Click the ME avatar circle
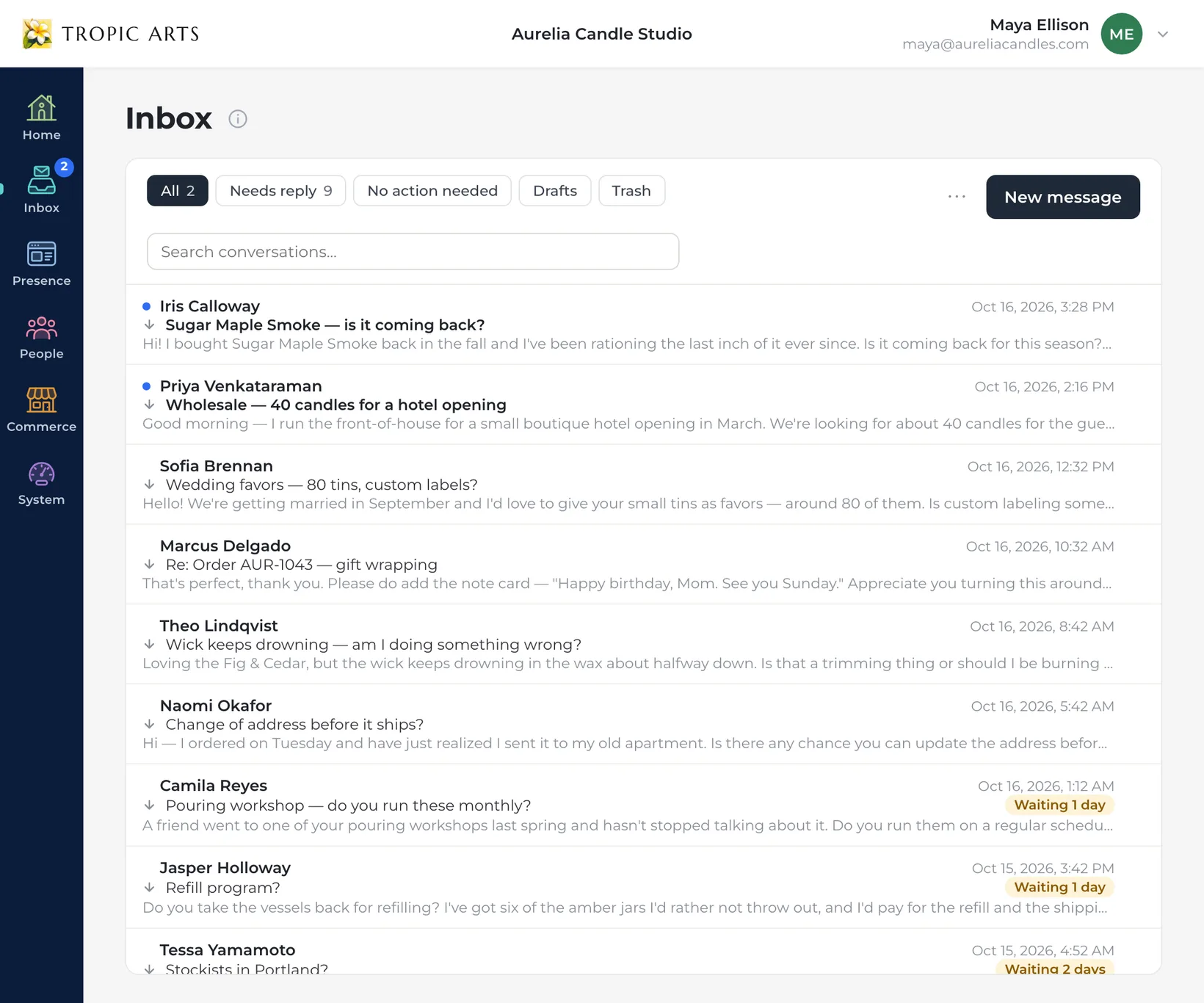The image size is (1204, 1003). click(1121, 34)
